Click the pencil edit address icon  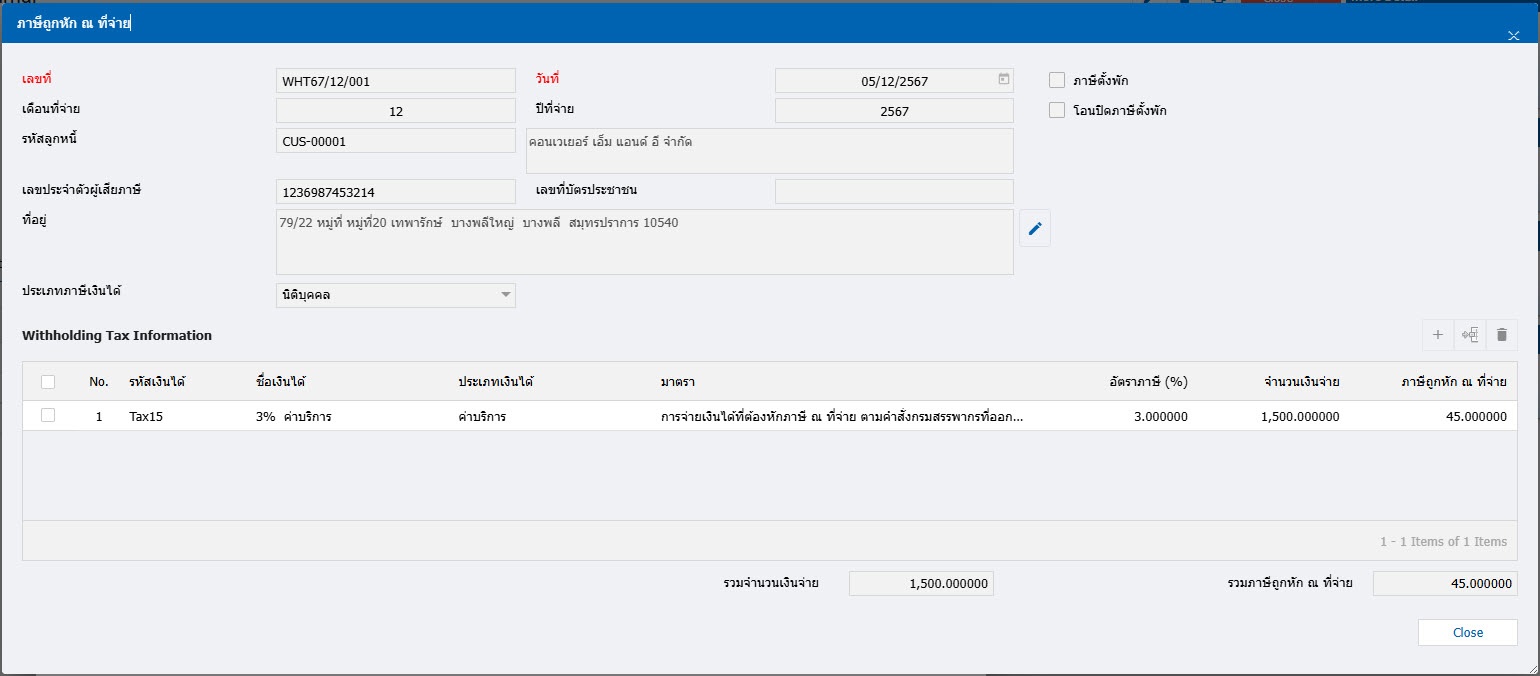[x=1035, y=230]
